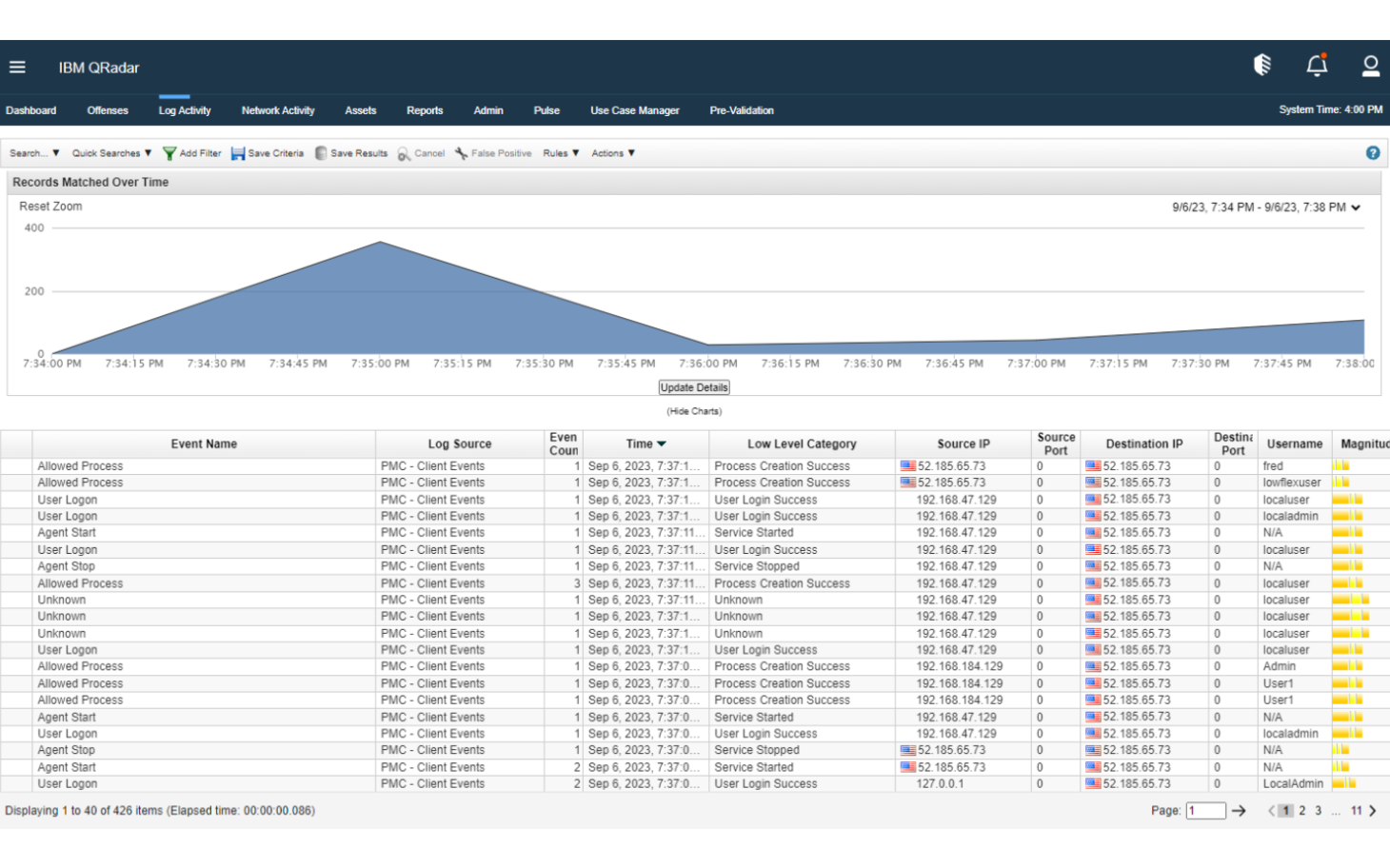Collapse charts via Hide Charts link
Screen dimensions: 1390x868
(x=694, y=411)
